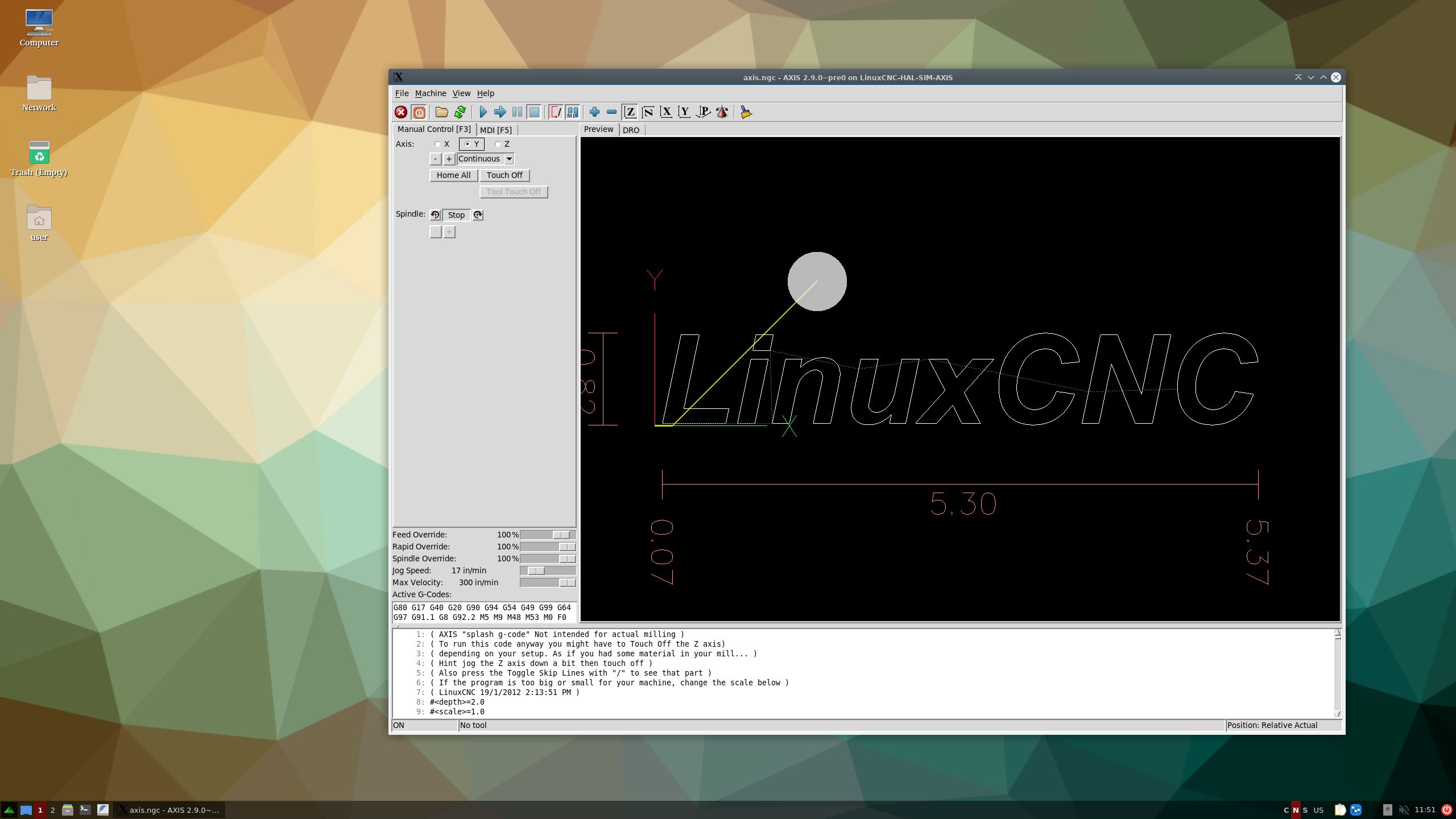Screen dimensions: 1456x819
Task: Toggle the Emergency Stop button
Action: (x=401, y=112)
